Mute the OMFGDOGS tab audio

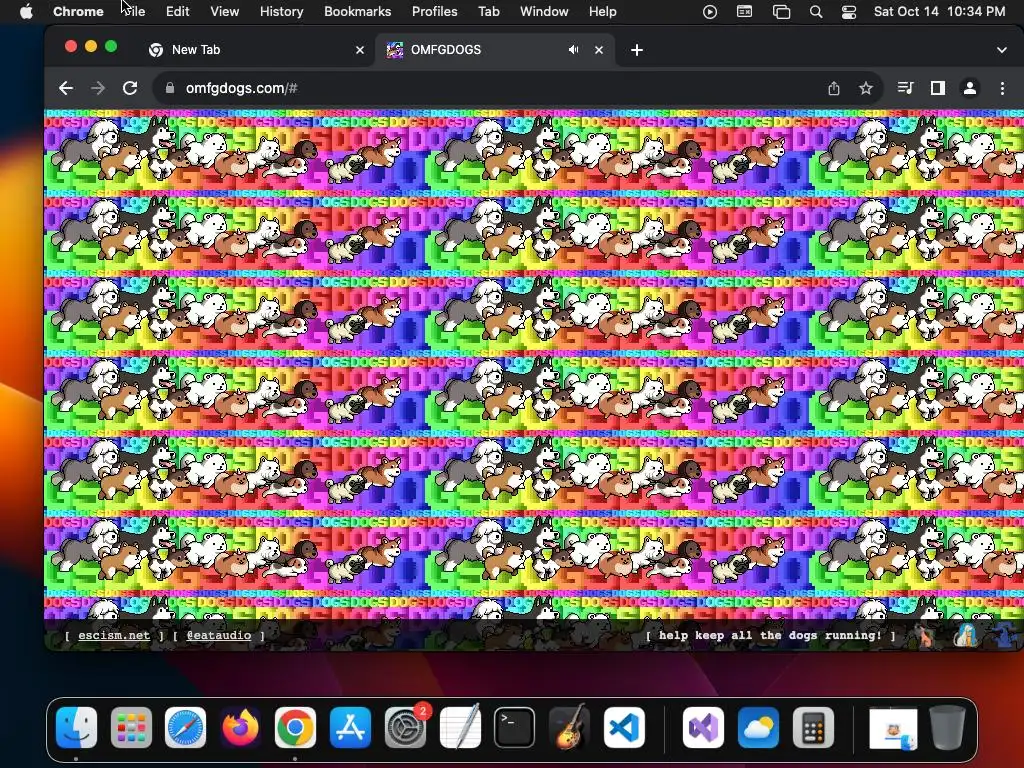pos(573,50)
